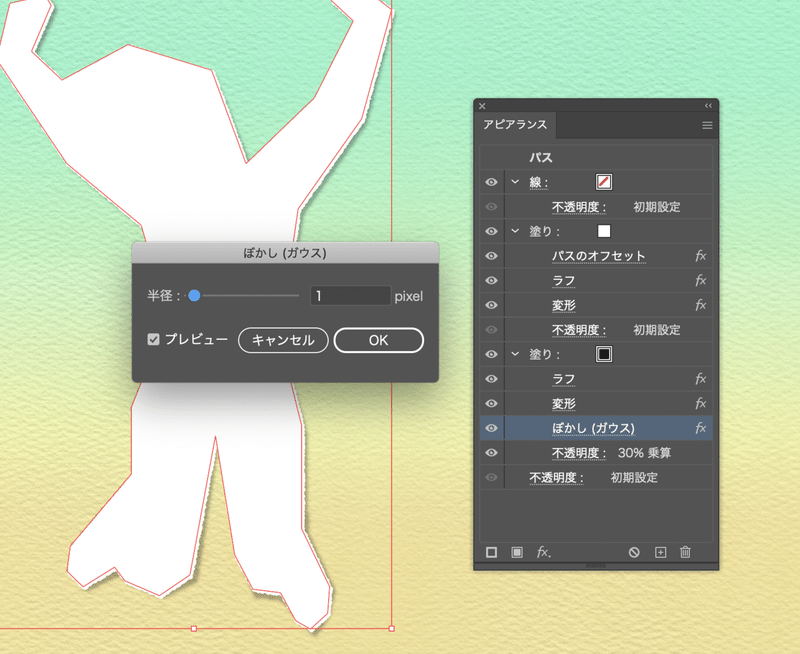Enable the プレビュー checkbox in the dialog
Viewport: 800px width, 654px height.
[x=152, y=340]
